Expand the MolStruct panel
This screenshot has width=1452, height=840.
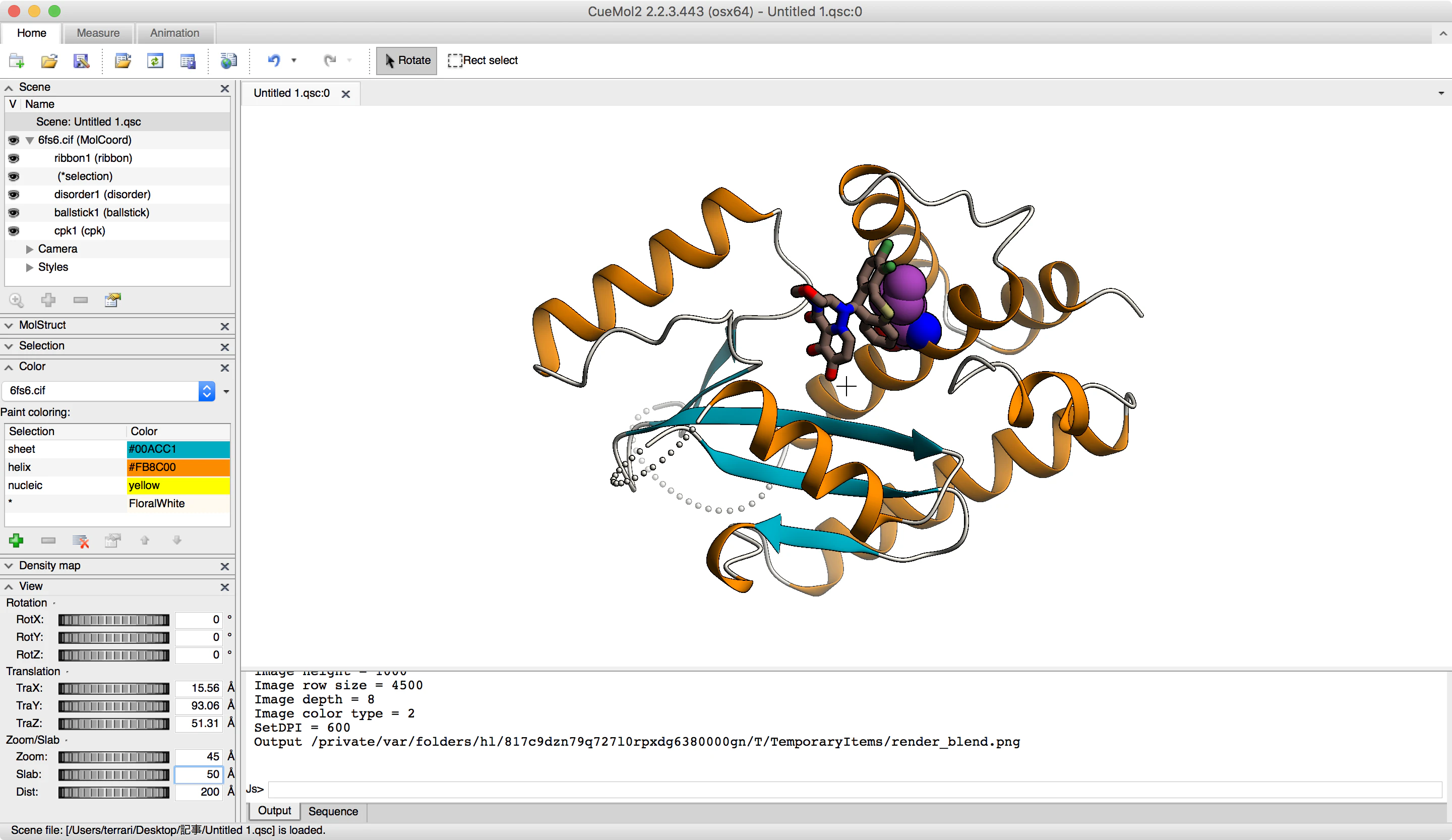click(9, 326)
